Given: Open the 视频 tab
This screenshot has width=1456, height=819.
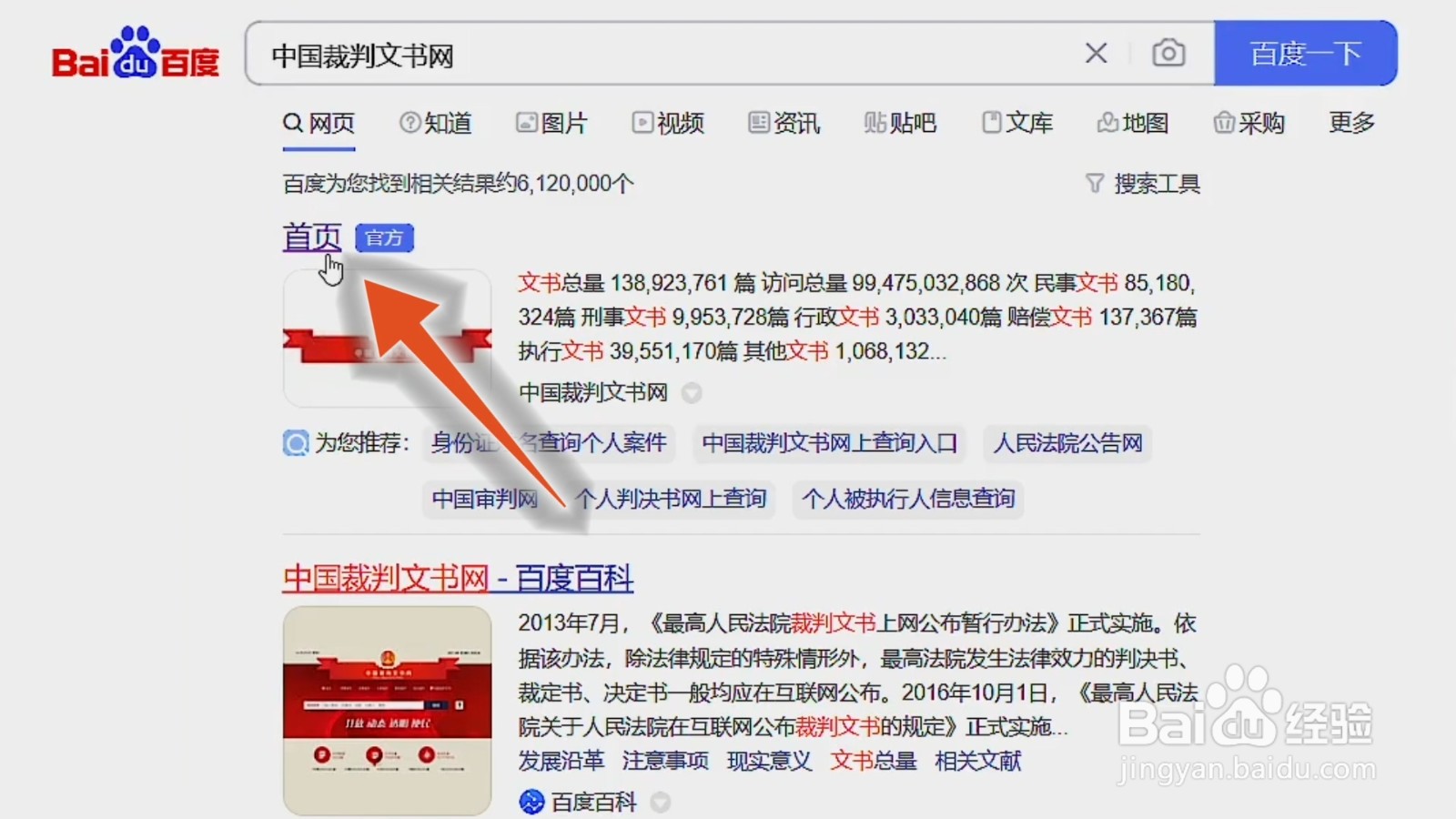Looking at the screenshot, I should point(668,123).
